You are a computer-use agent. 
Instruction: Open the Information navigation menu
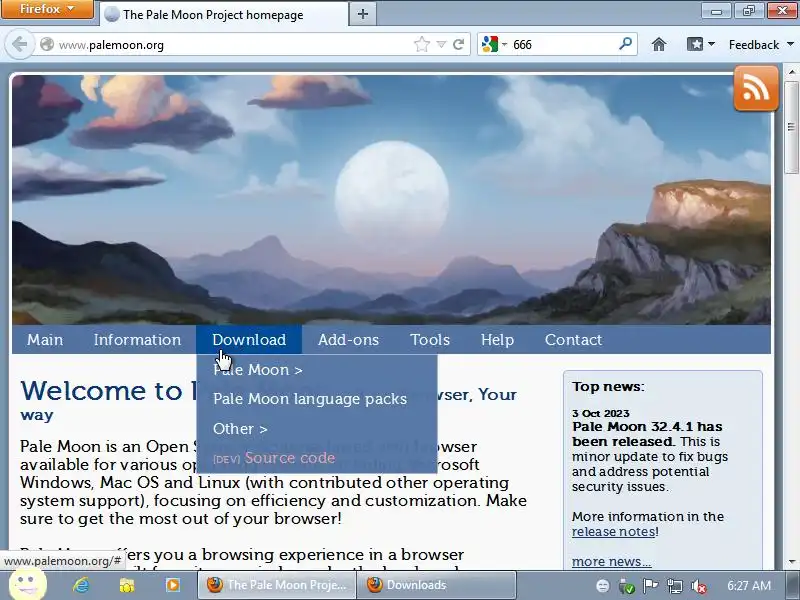(x=137, y=340)
